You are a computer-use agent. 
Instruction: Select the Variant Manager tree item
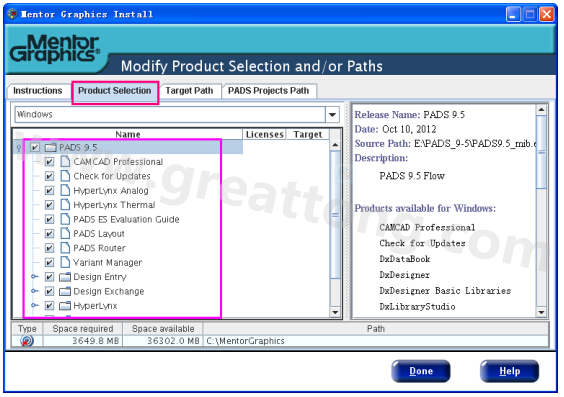[x=108, y=263]
